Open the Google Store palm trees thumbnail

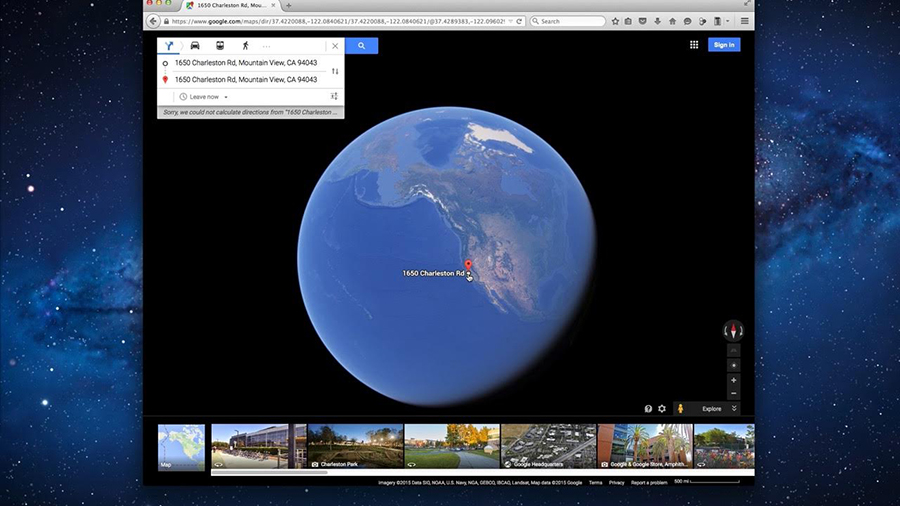(x=645, y=446)
